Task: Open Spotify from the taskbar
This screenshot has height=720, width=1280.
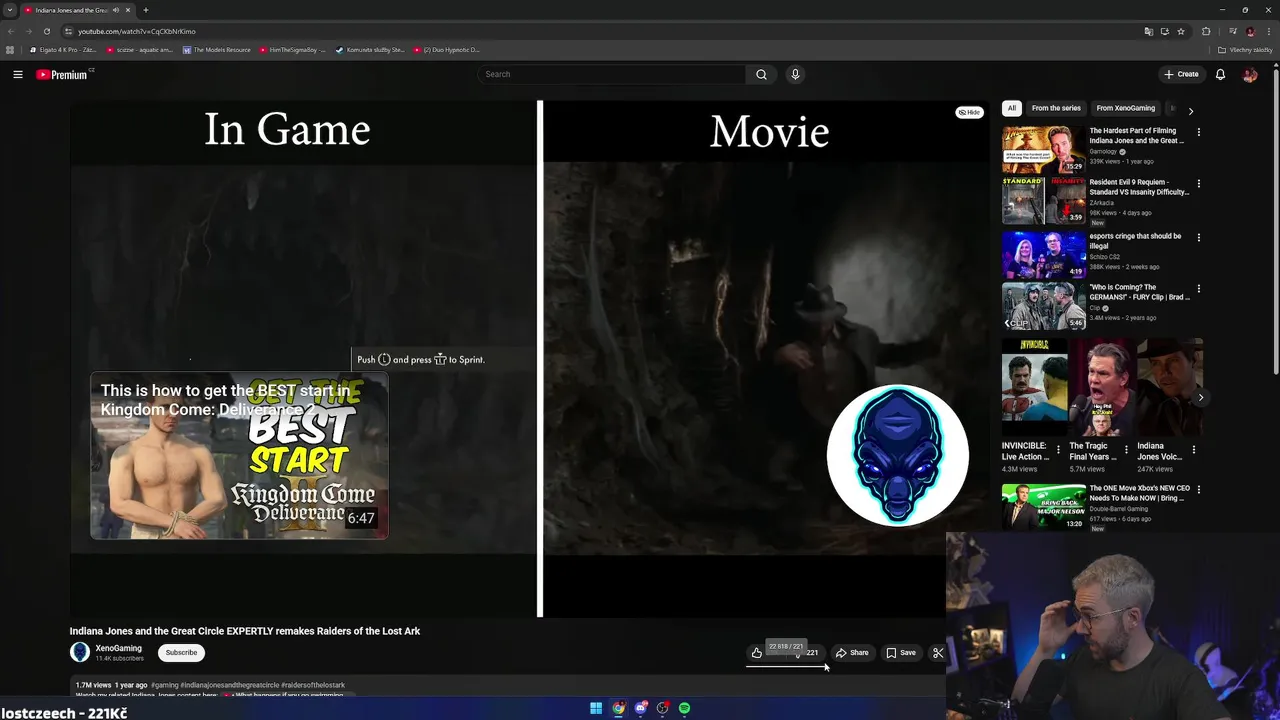Action: [x=684, y=708]
